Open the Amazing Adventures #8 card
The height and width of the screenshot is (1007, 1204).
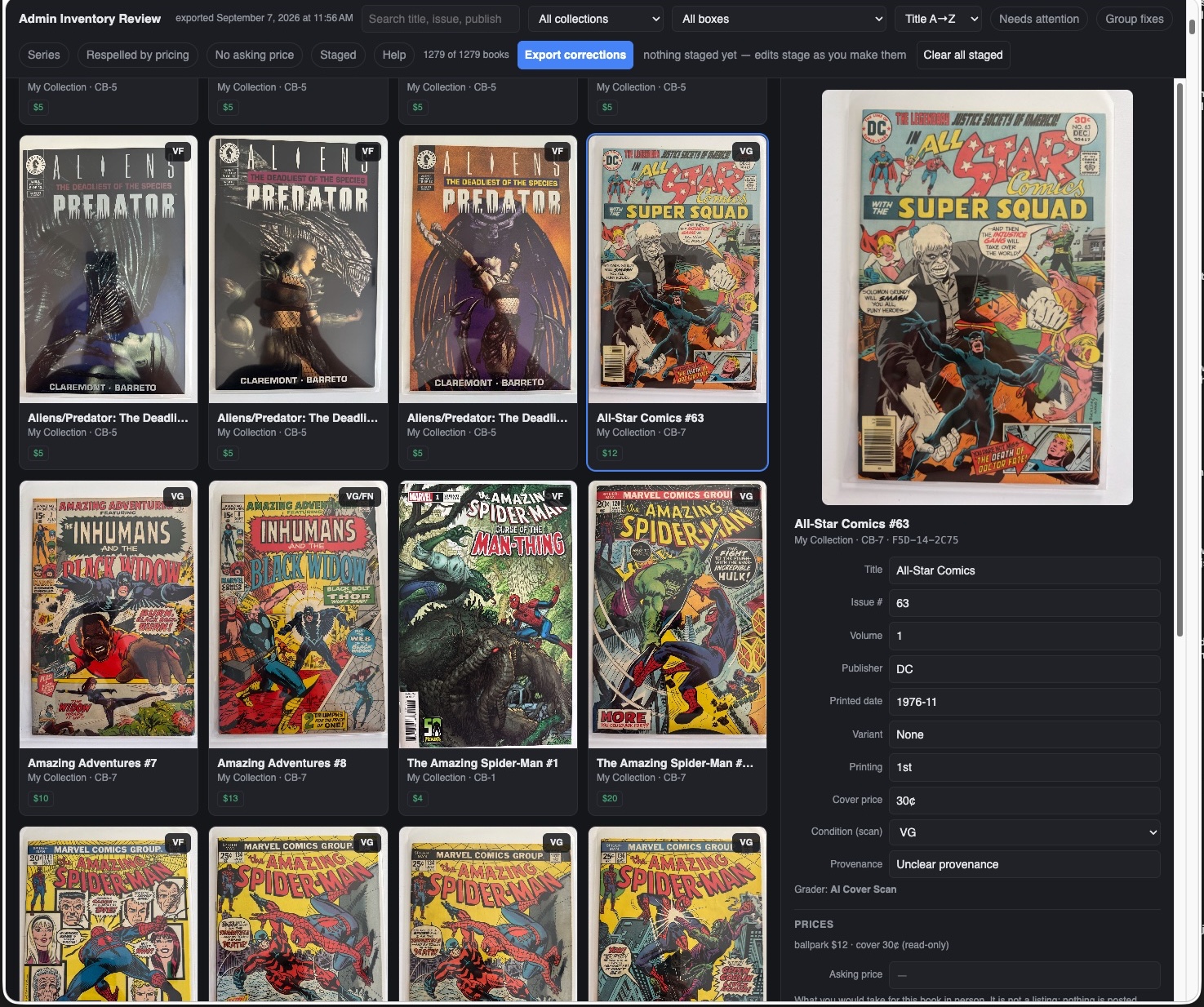(298, 648)
